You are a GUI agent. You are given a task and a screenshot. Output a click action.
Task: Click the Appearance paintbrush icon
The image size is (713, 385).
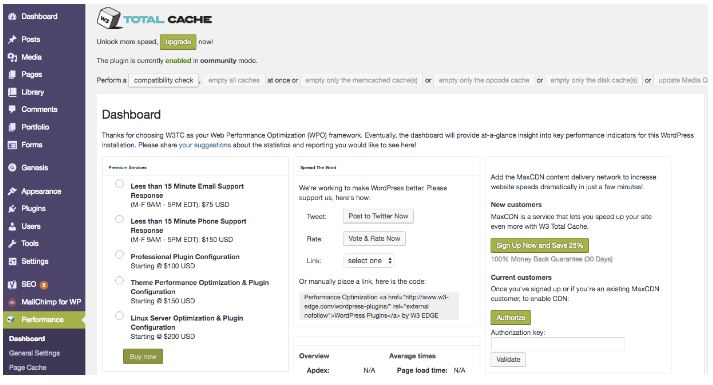pos(12,191)
